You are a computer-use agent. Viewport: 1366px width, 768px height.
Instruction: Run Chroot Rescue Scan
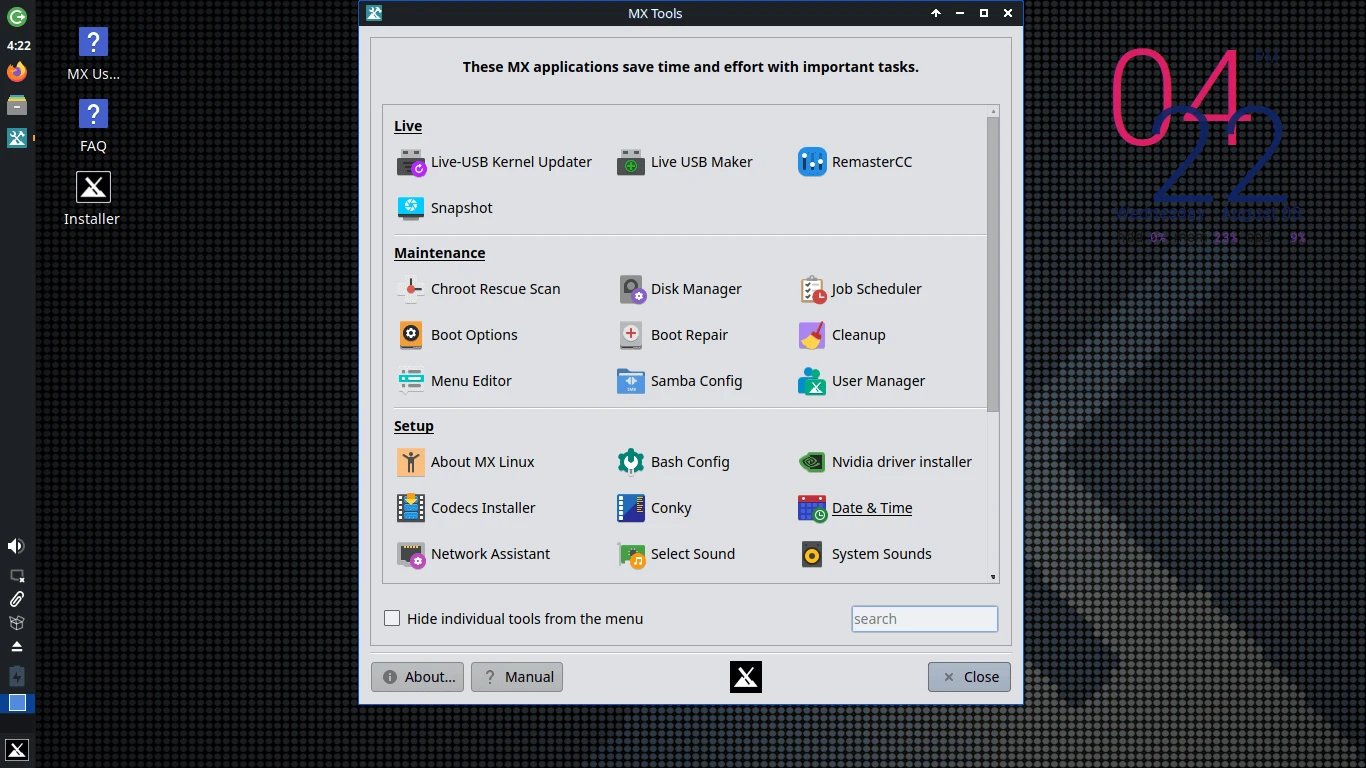click(x=495, y=289)
